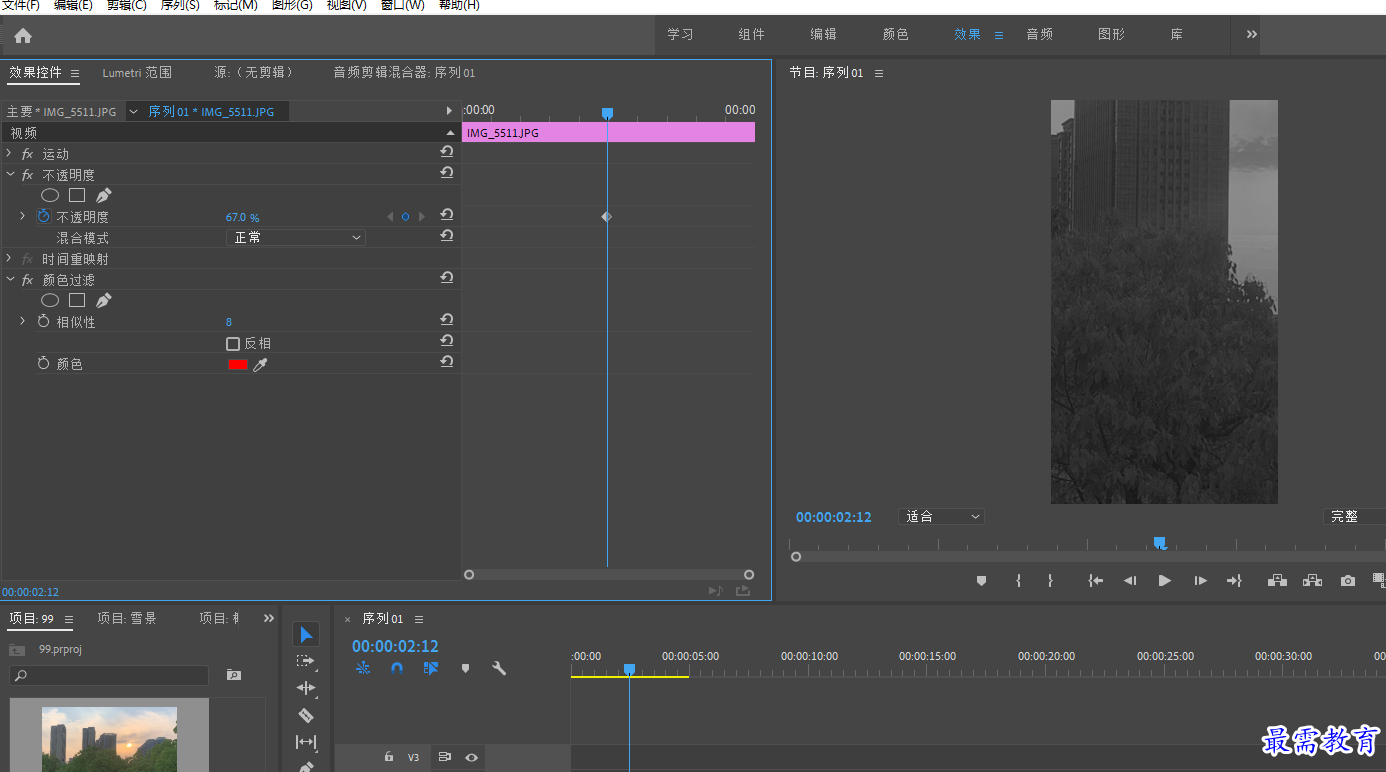Image resolution: width=1386 pixels, height=772 pixels.
Task: Go to next 不透明度 keyframe
Action: pyautogui.click(x=422, y=217)
